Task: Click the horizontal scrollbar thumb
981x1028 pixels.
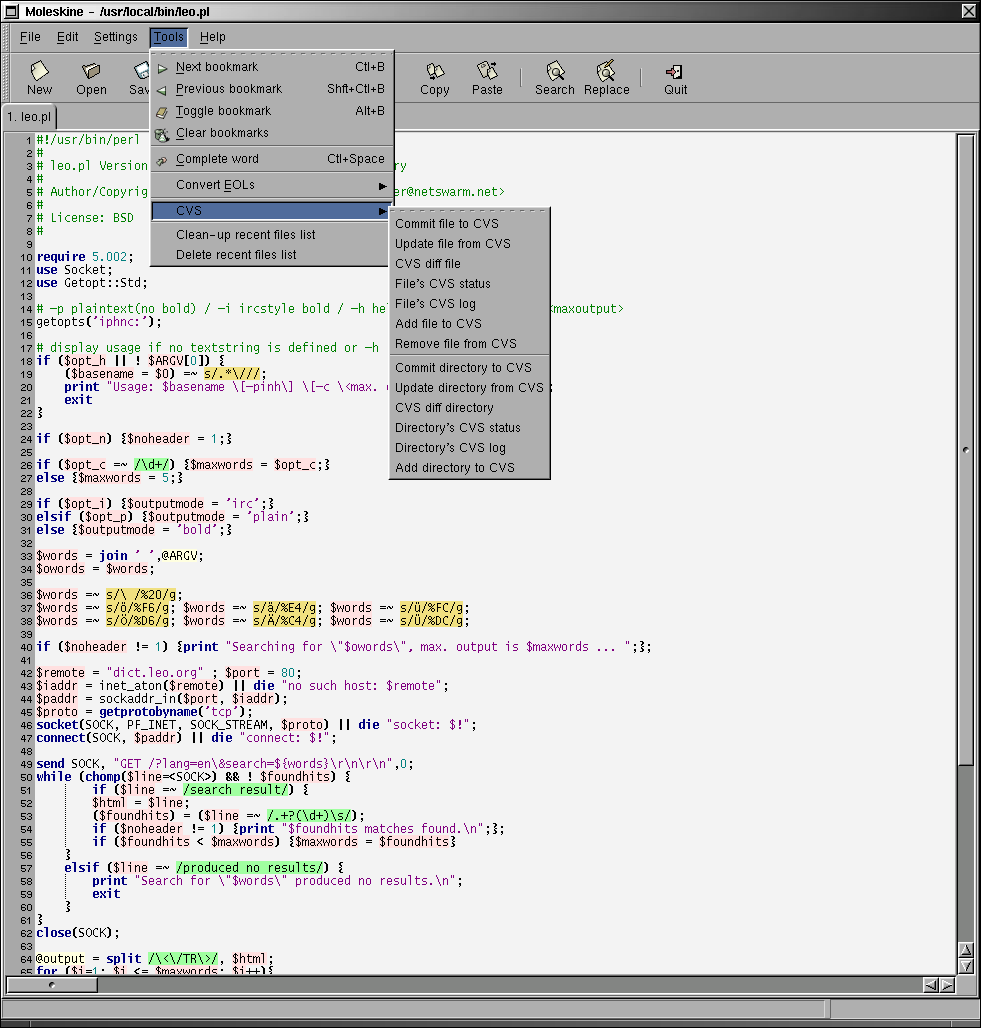Action: 52,985
